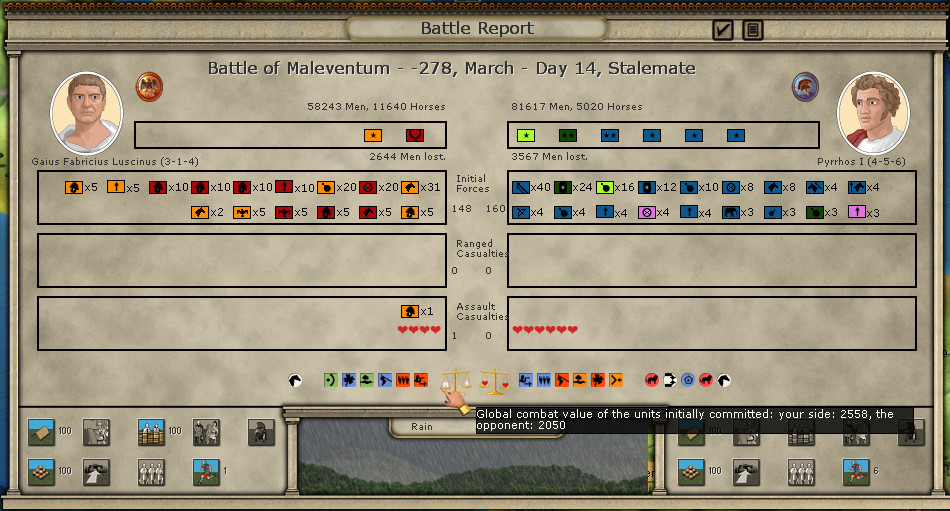Click the blue pentagon circle ability icon
The width and height of the screenshot is (950, 511).
(687, 380)
